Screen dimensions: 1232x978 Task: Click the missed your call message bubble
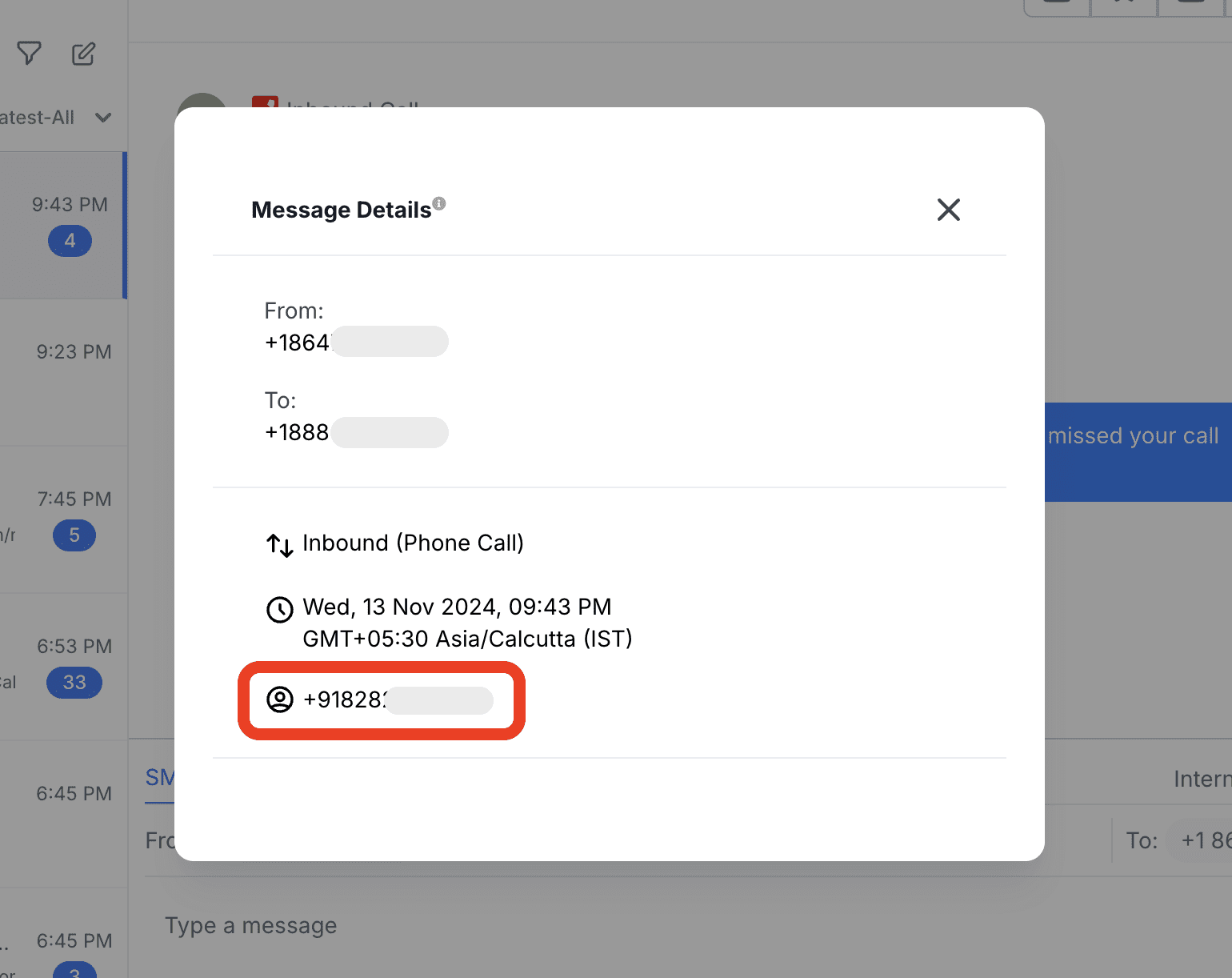click(1138, 451)
